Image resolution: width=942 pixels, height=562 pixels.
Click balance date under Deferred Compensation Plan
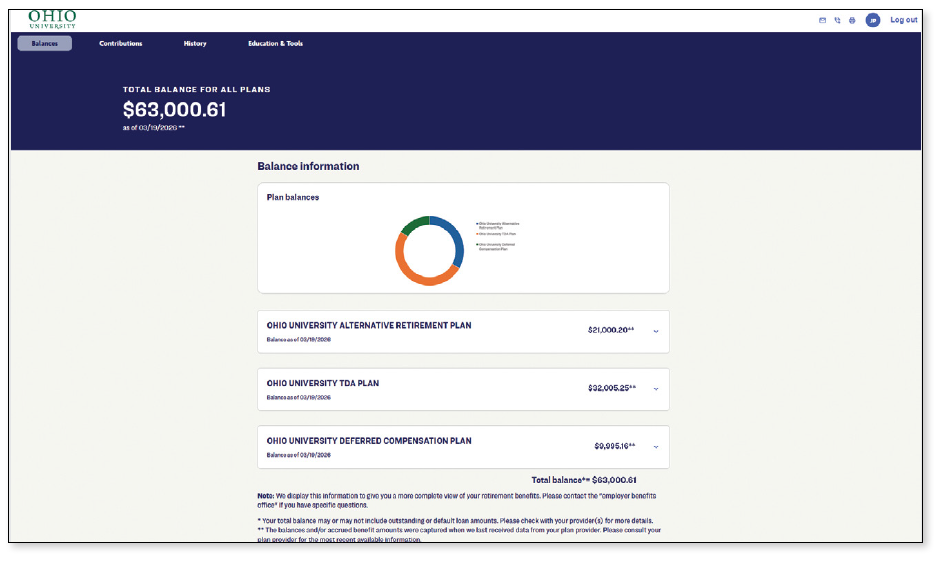tap(299, 455)
